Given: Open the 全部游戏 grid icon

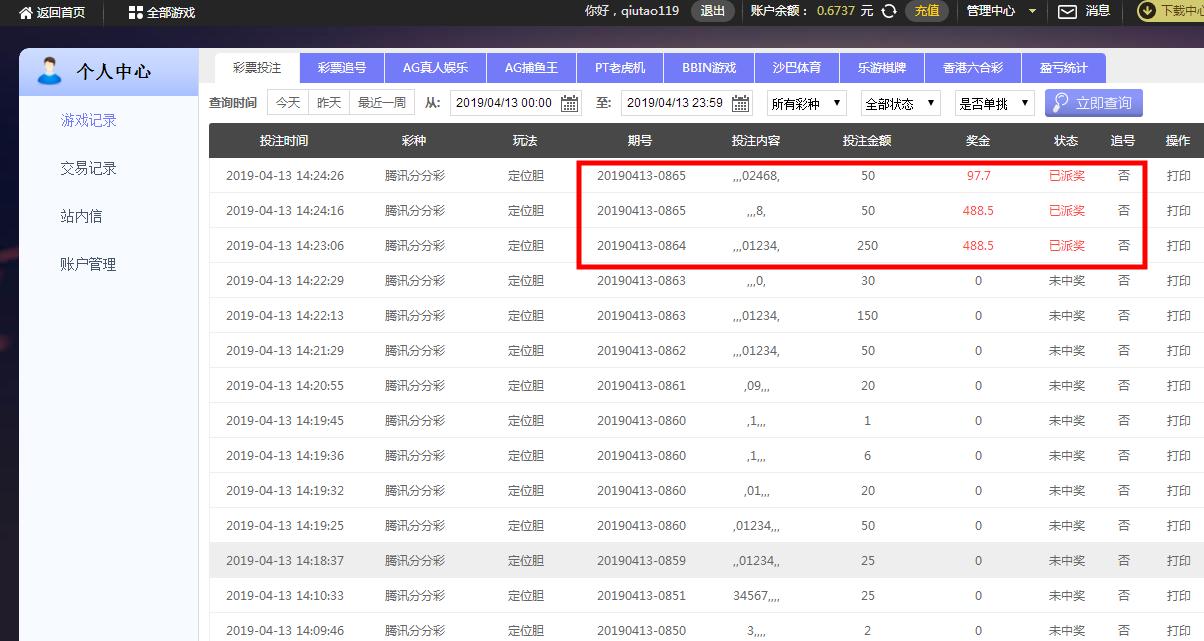Looking at the screenshot, I should [x=136, y=12].
